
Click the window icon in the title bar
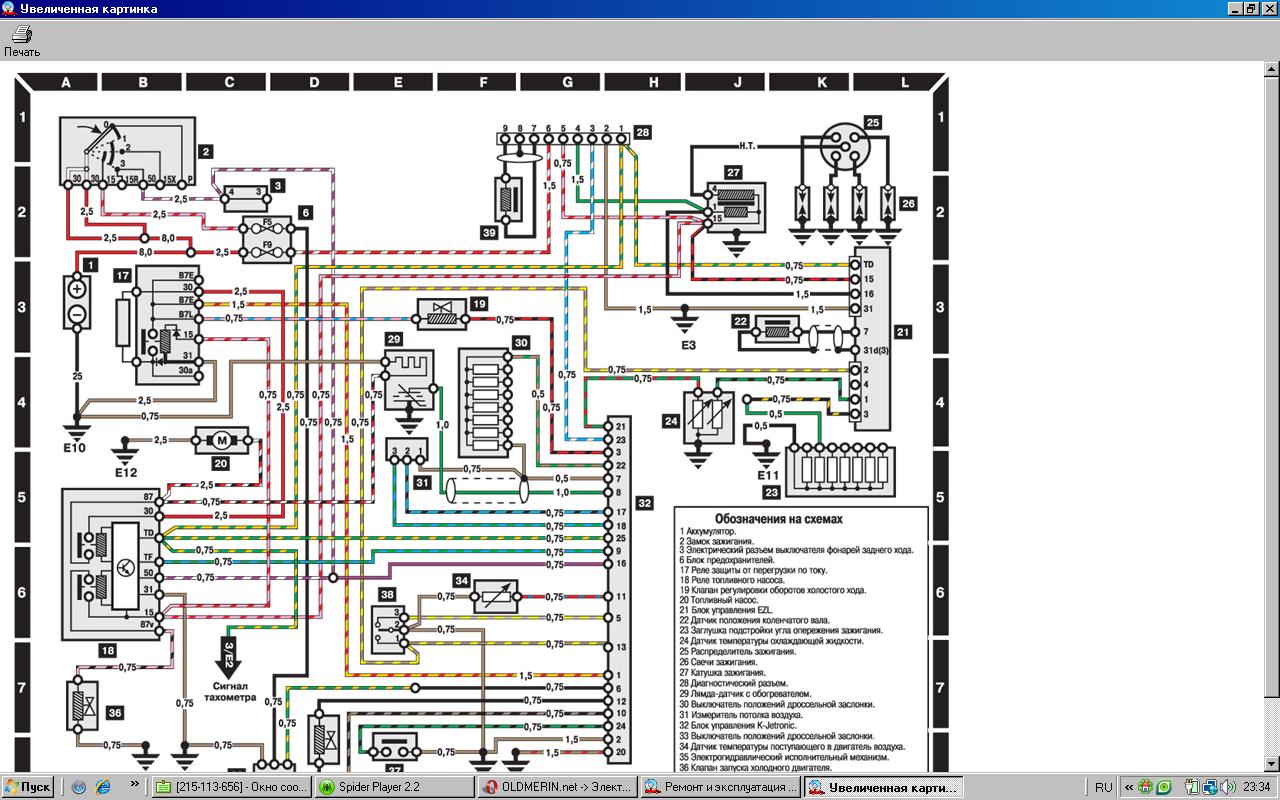click(8, 8)
